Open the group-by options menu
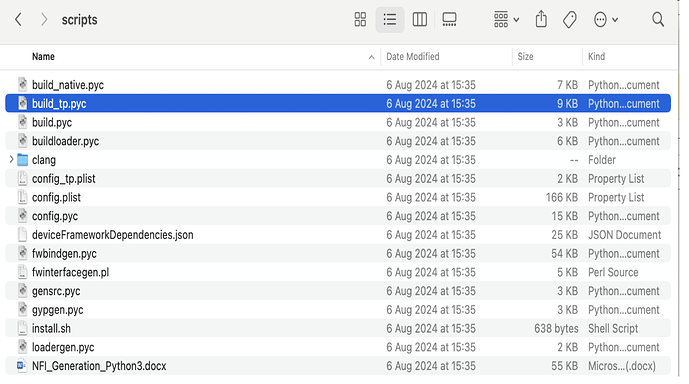This screenshot has width=689, height=384. 506,20
